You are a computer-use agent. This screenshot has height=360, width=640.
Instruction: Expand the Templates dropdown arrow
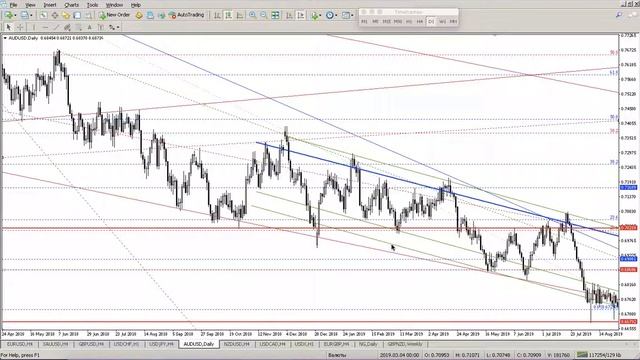pos(352,16)
